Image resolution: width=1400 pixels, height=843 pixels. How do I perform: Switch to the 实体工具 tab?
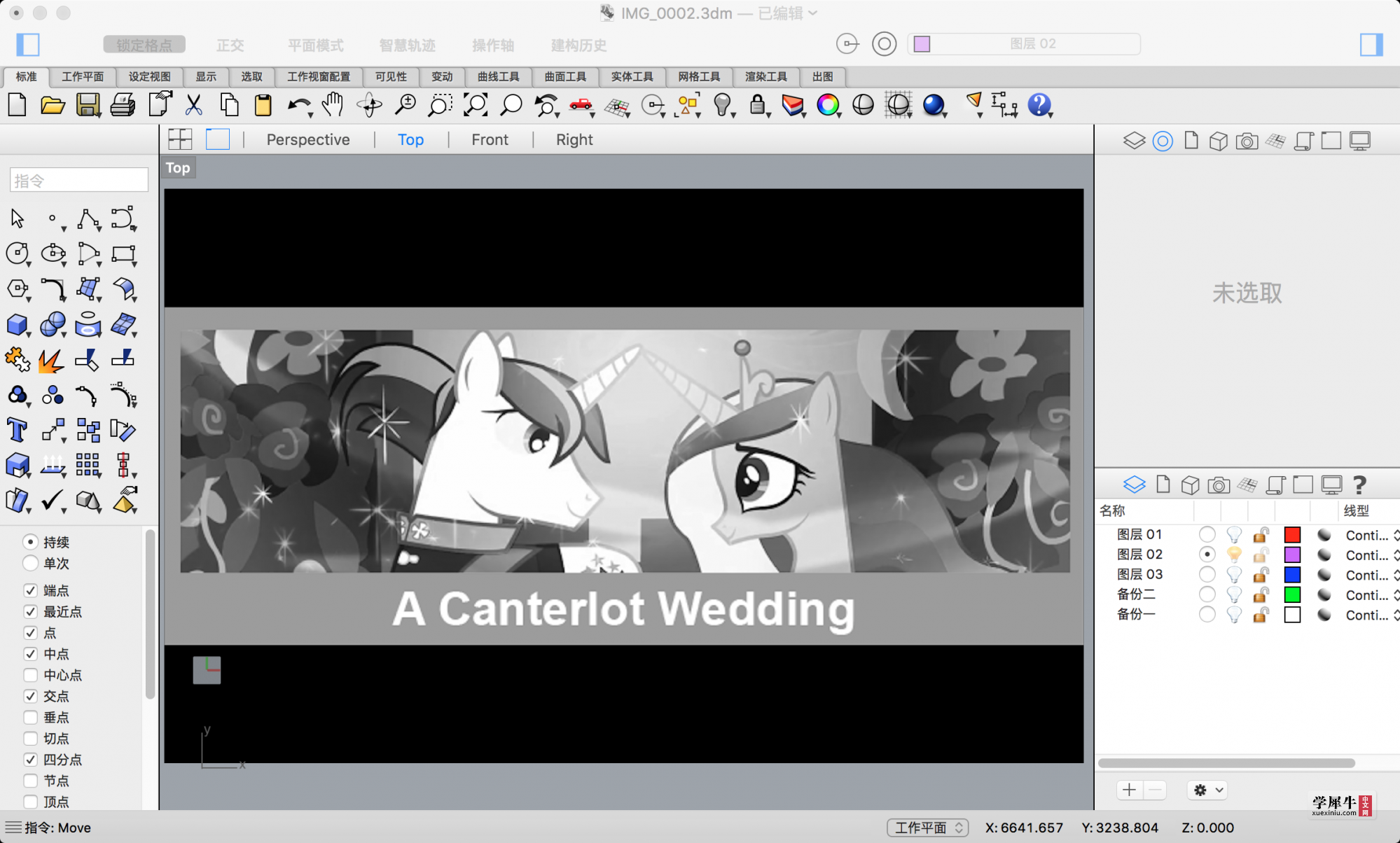pos(632,76)
